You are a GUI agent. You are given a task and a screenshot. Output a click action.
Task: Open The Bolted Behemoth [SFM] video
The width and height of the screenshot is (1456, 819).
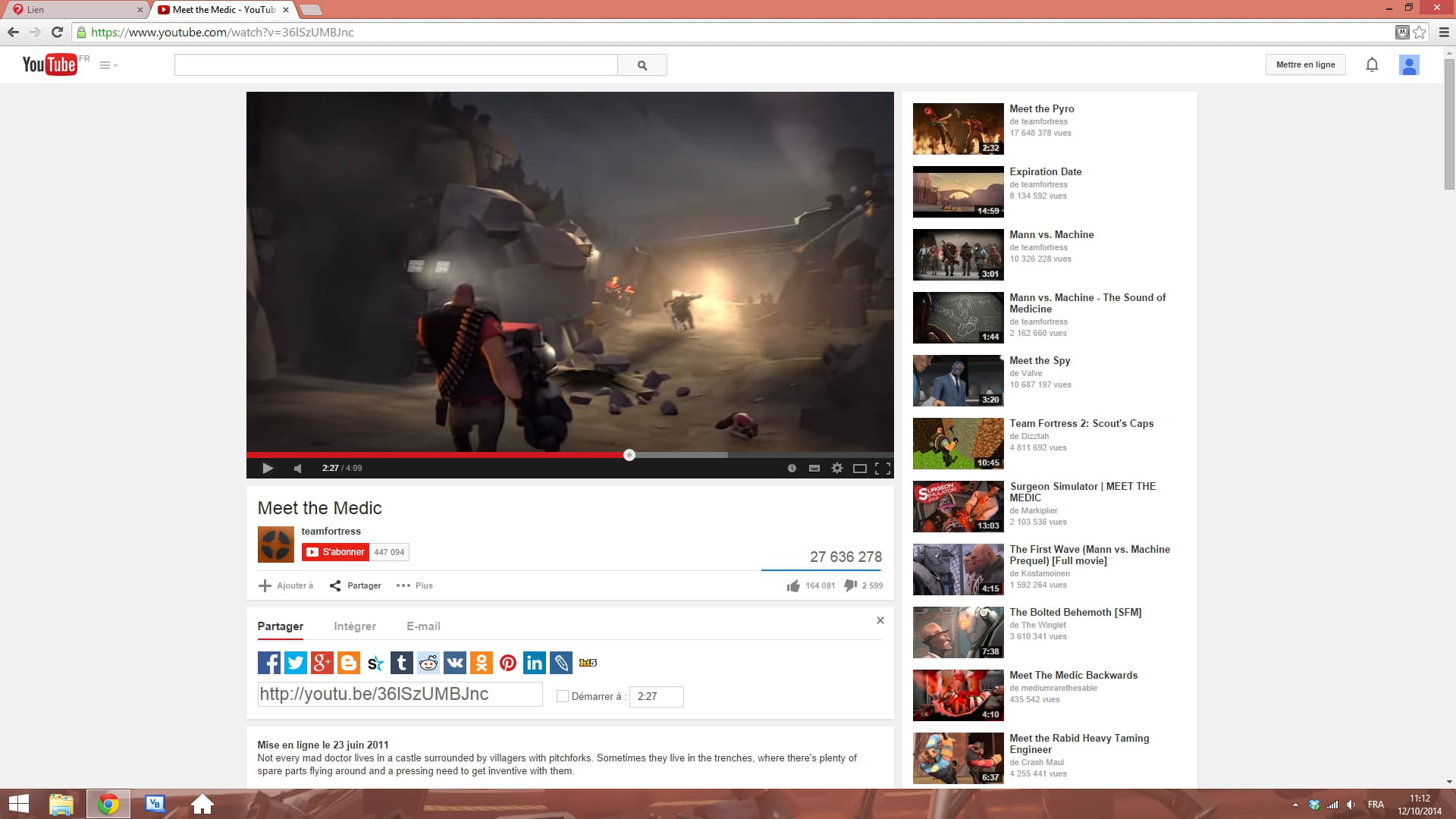click(1075, 612)
